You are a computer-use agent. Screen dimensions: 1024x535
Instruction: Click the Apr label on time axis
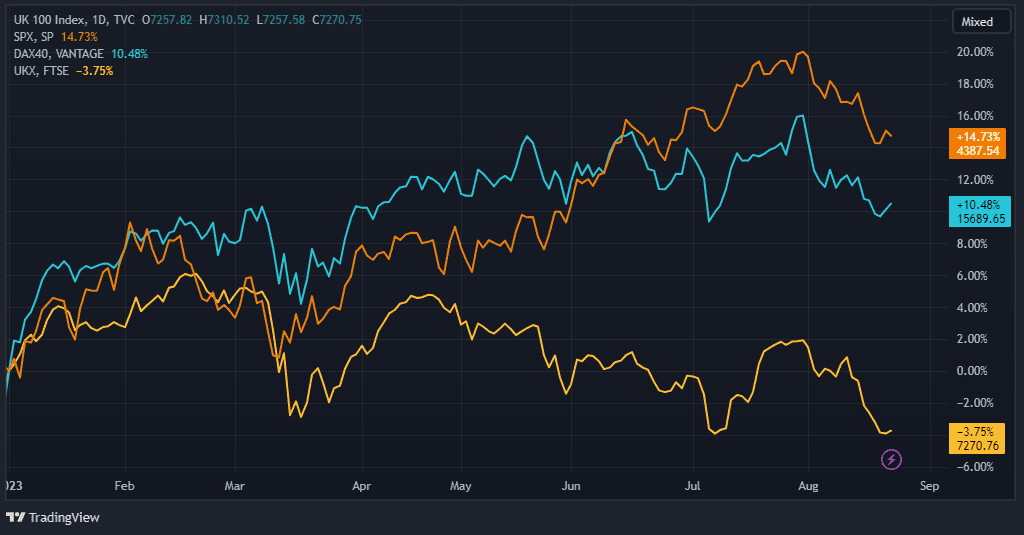click(361, 487)
